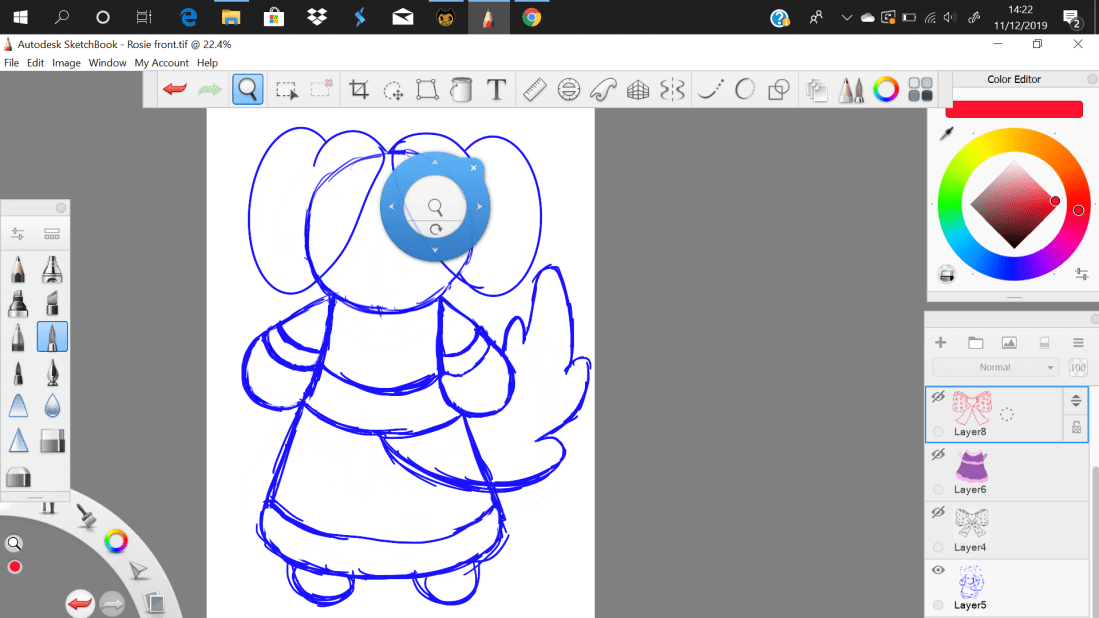Select the Crop tool in the toolbar

(359, 90)
